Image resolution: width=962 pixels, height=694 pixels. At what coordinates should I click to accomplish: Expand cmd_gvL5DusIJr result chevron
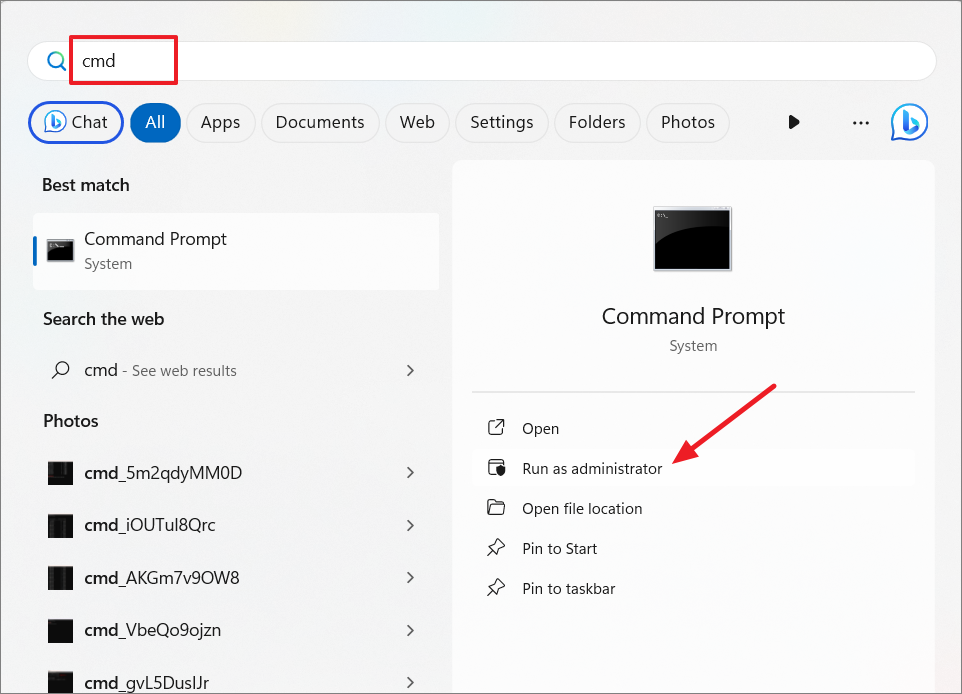pos(410,682)
